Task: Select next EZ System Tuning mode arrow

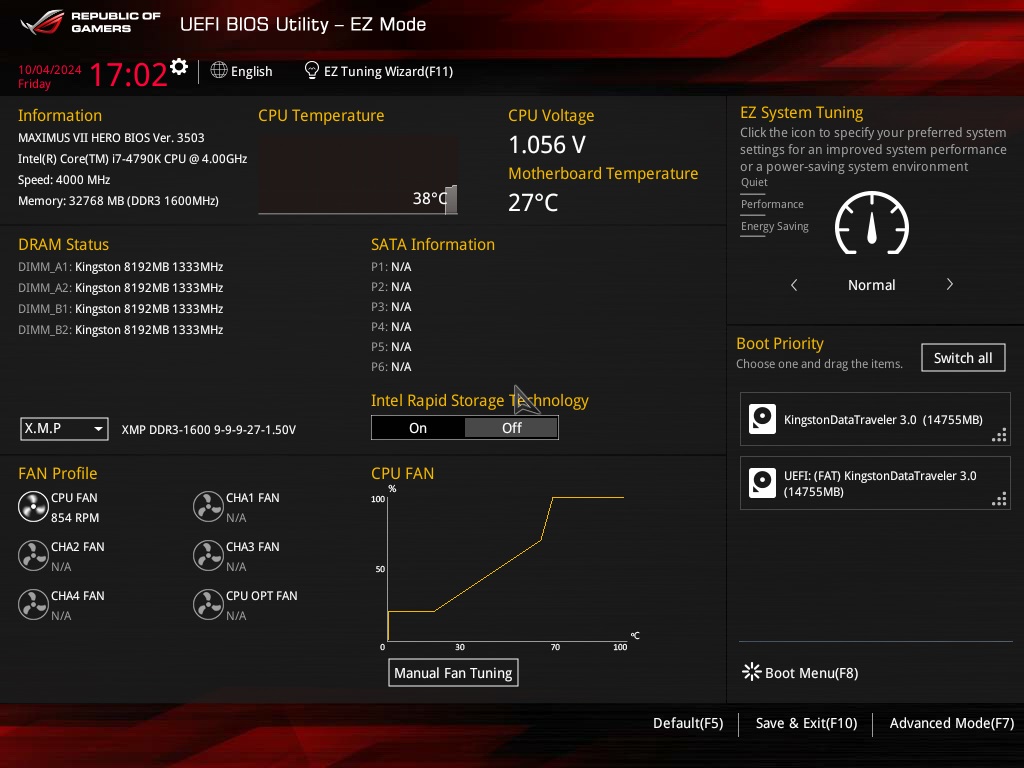Action: click(950, 285)
